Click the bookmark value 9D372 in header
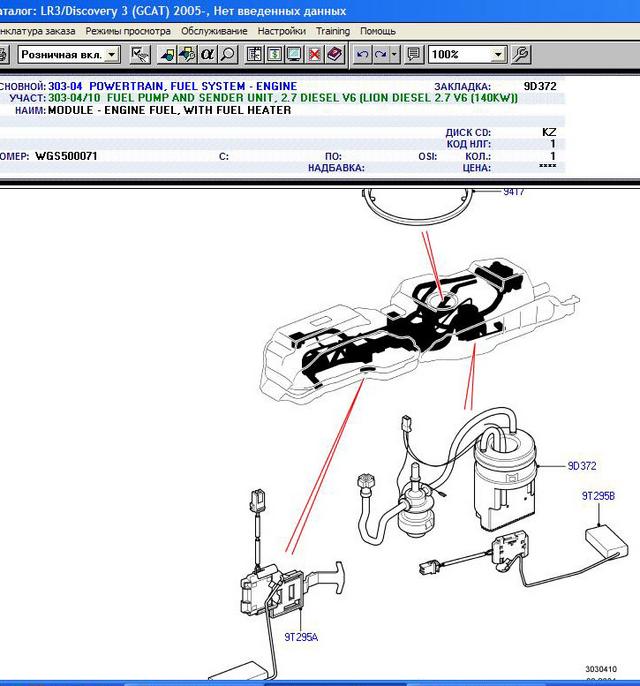Image resolution: width=640 pixels, height=686 pixels. pyautogui.click(x=540, y=86)
